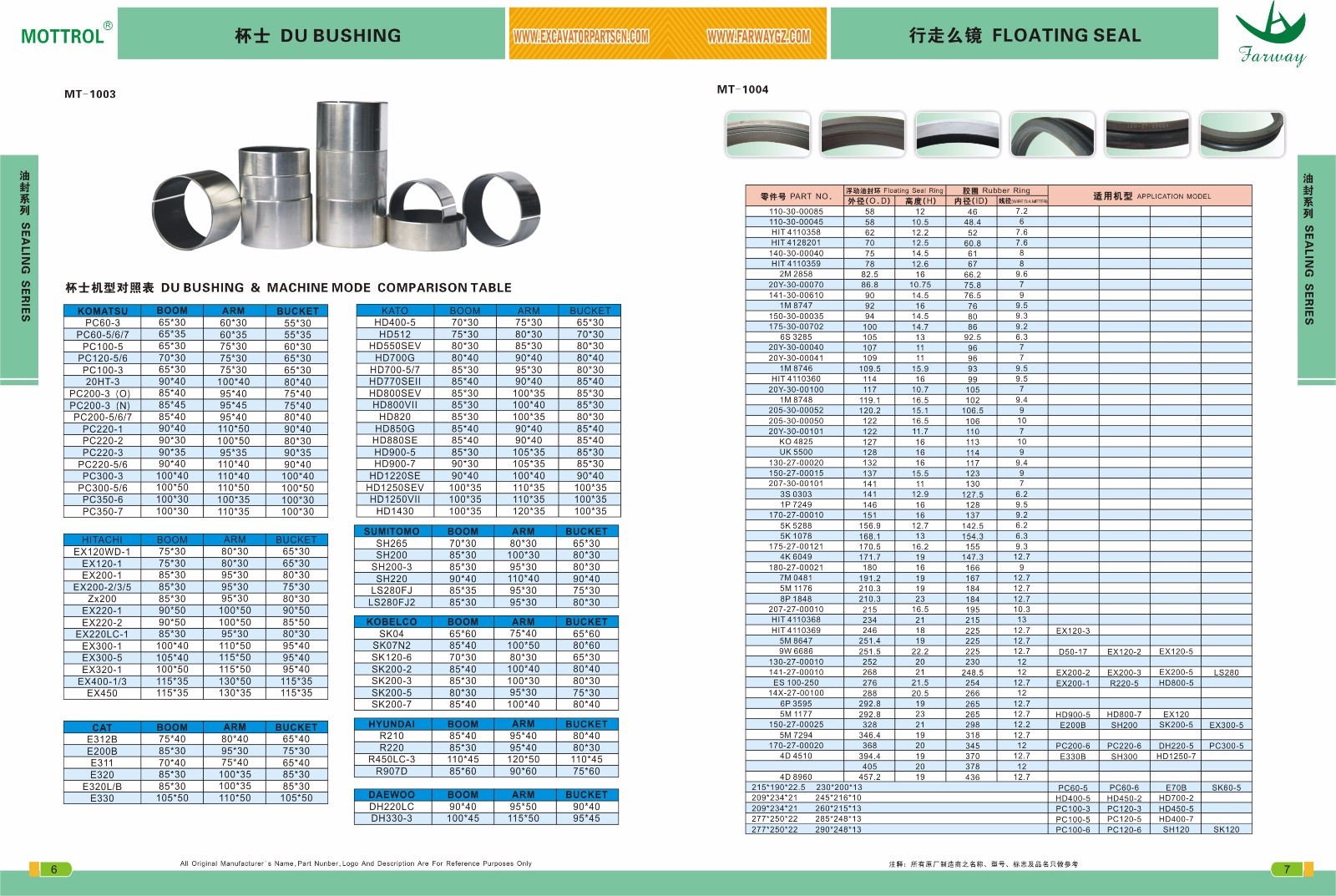The height and width of the screenshot is (896, 1336).
Task: Click the HYUNDAI table header
Action: pyautogui.click(x=392, y=724)
